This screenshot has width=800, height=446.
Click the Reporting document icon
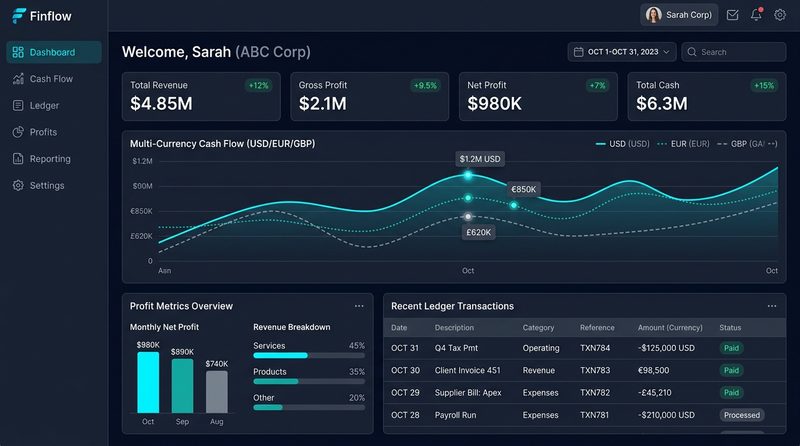[x=18, y=159]
